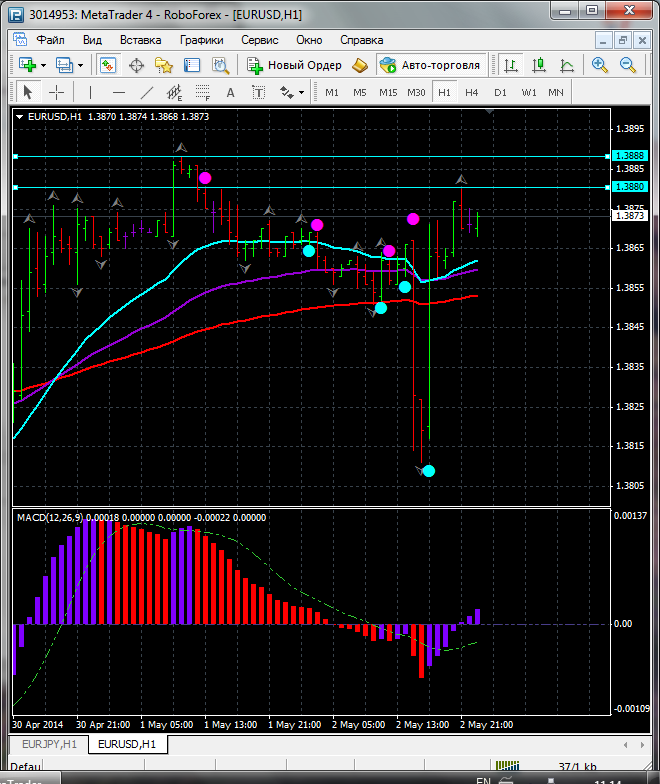Switch to the EURJPY,H1 chart tab

coord(47,744)
